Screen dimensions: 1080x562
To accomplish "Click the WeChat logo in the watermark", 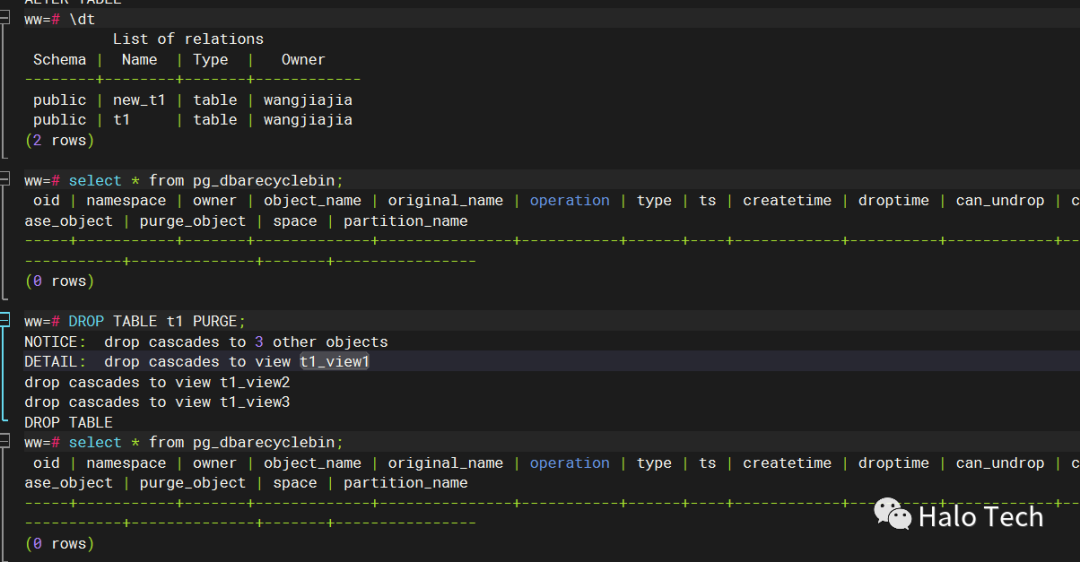I will click(892, 514).
